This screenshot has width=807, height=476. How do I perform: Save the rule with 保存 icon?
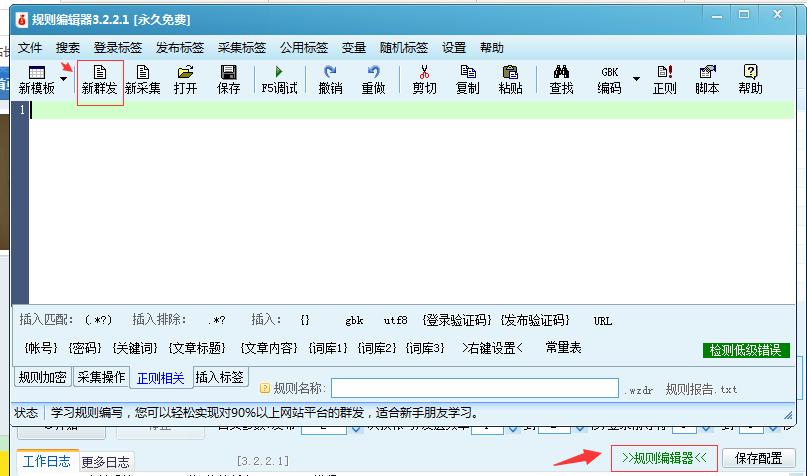(x=228, y=80)
